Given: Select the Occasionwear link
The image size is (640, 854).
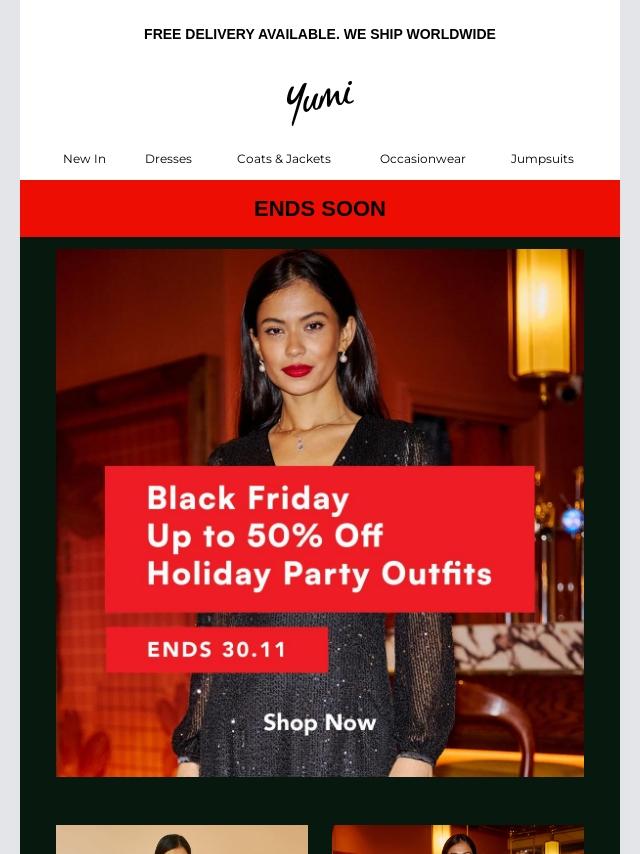Looking at the screenshot, I should [423, 159].
